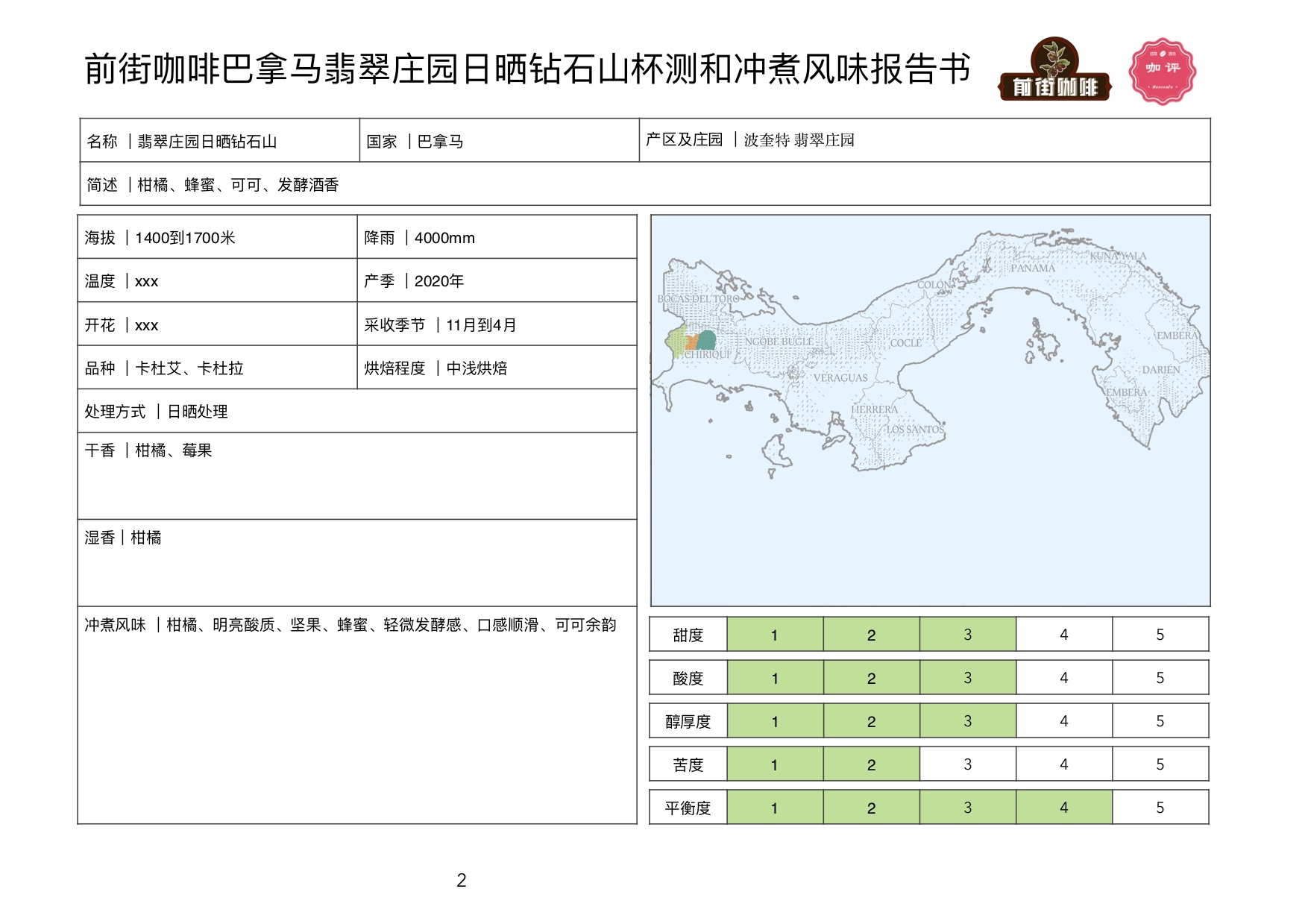Viewport: 1308px width, 924px height.
Task: Select the 产区及庄园 波奎特 翡翠庄园 cell
Action: coord(925,140)
